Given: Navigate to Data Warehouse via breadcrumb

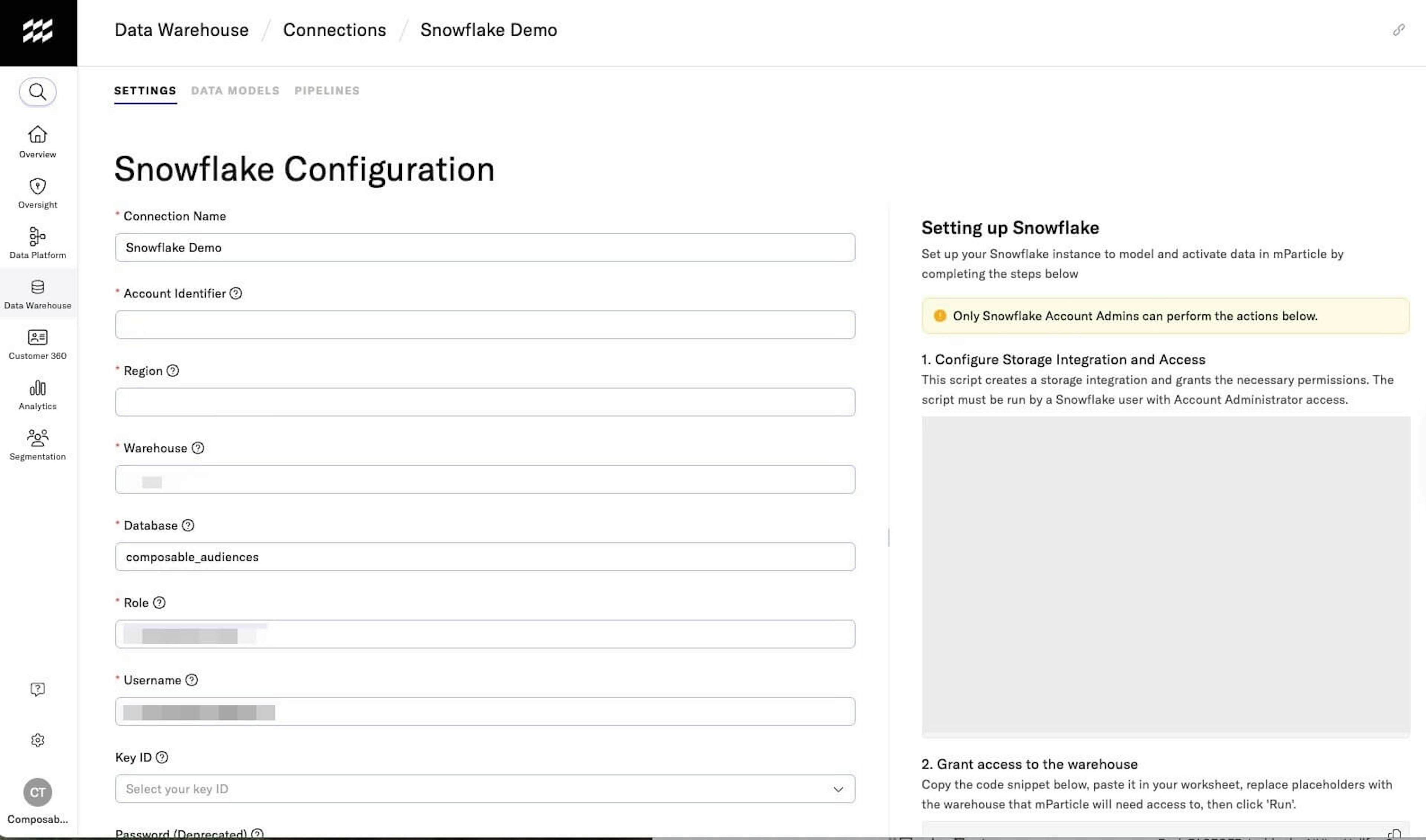Looking at the screenshot, I should coord(181,29).
